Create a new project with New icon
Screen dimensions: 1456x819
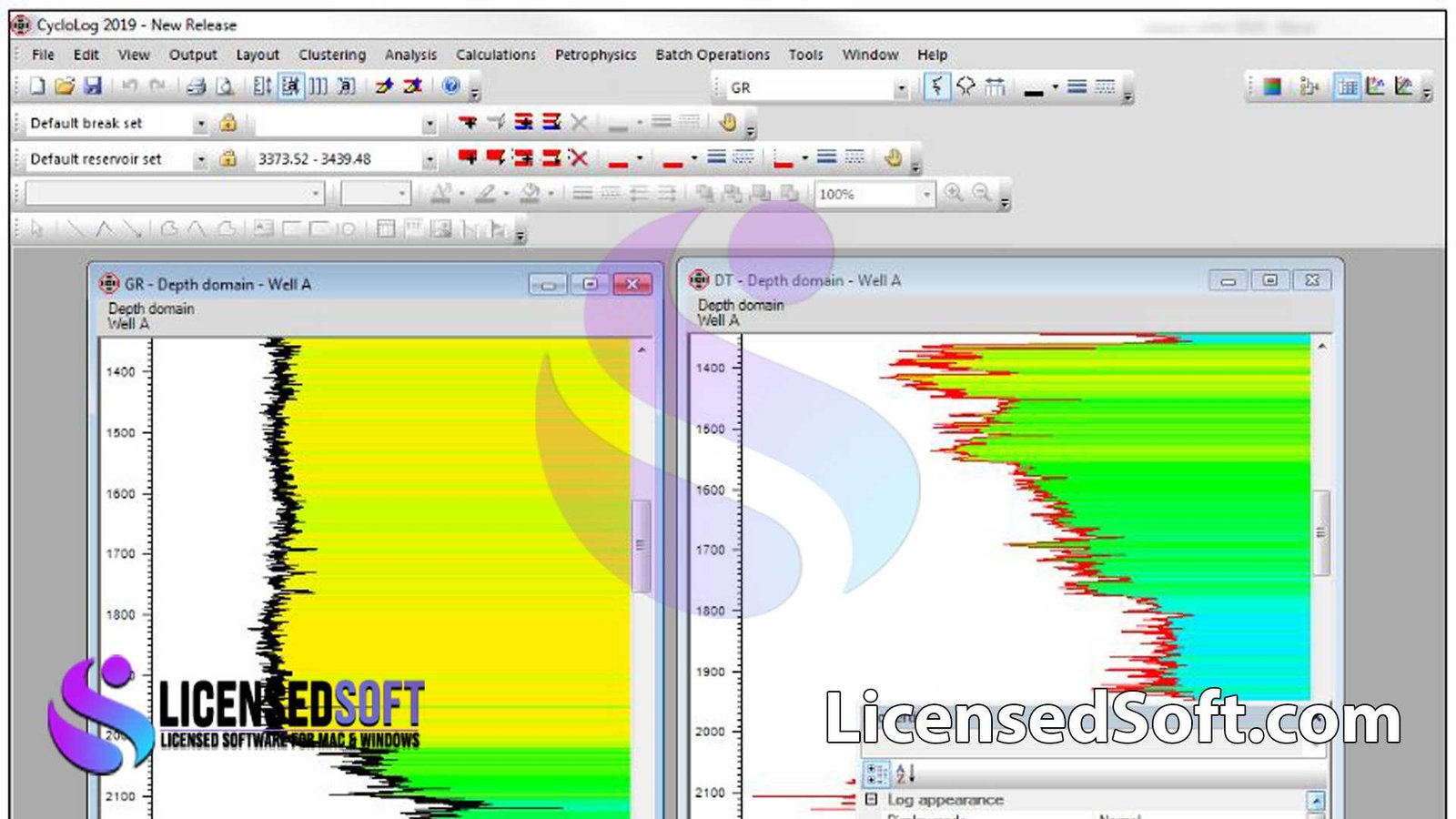coord(37,86)
